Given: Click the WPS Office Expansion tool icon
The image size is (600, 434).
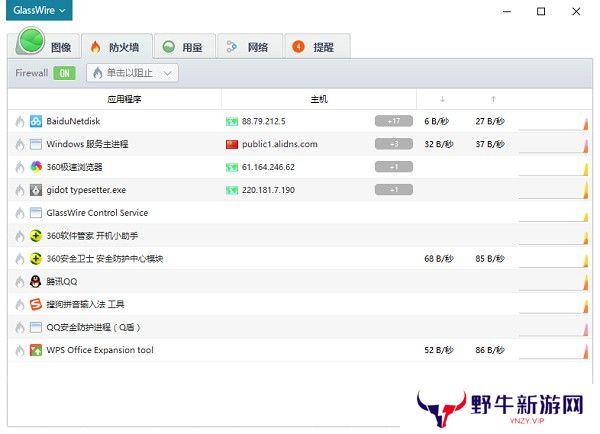Looking at the screenshot, I should (36, 350).
